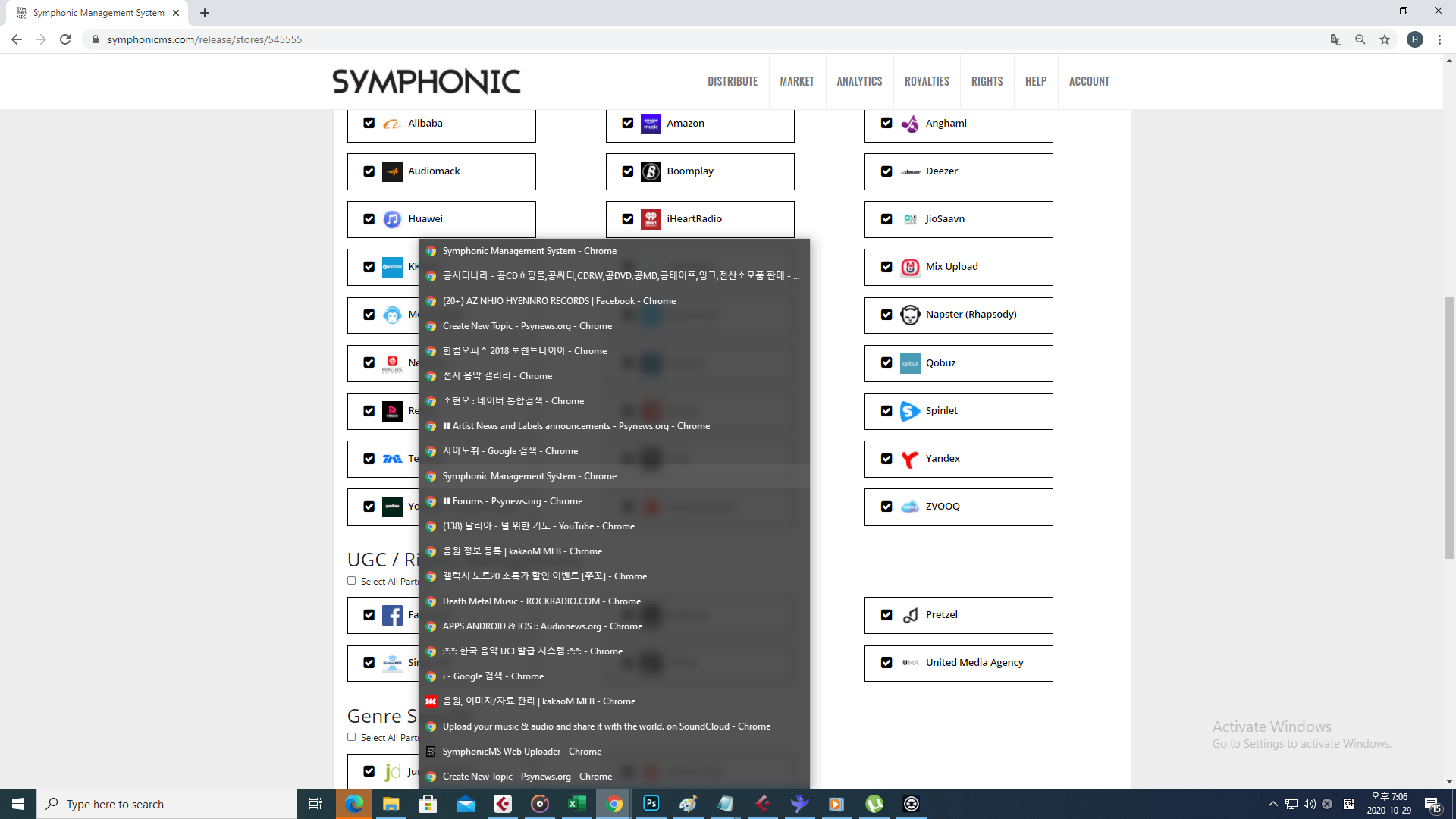The width and height of the screenshot is (1456, 819).
Task: Open the DISTRIBUTE menu
Action: pyautogui.click(x=733, y=81)
